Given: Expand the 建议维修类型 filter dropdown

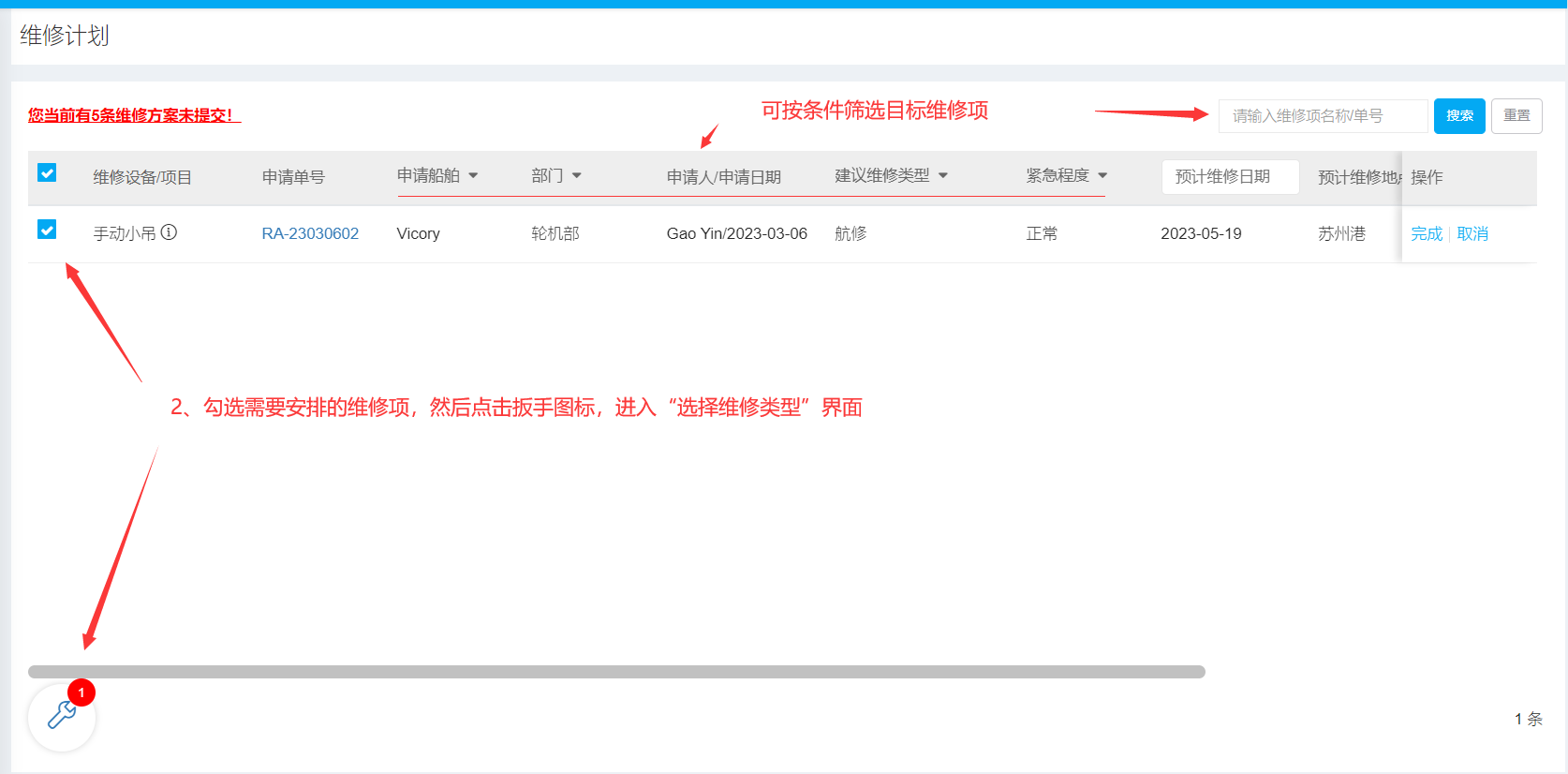Looking at the screenshot, I should pos(892,175).
